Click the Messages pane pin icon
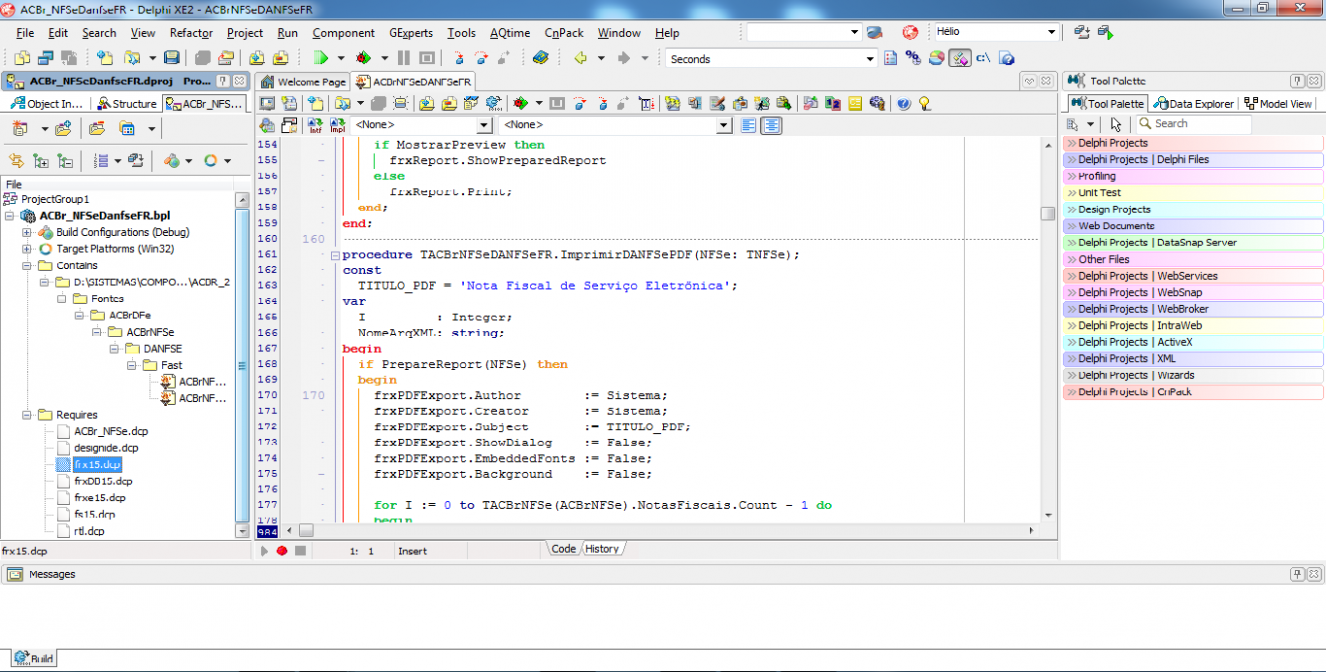 coord(1297,574)
